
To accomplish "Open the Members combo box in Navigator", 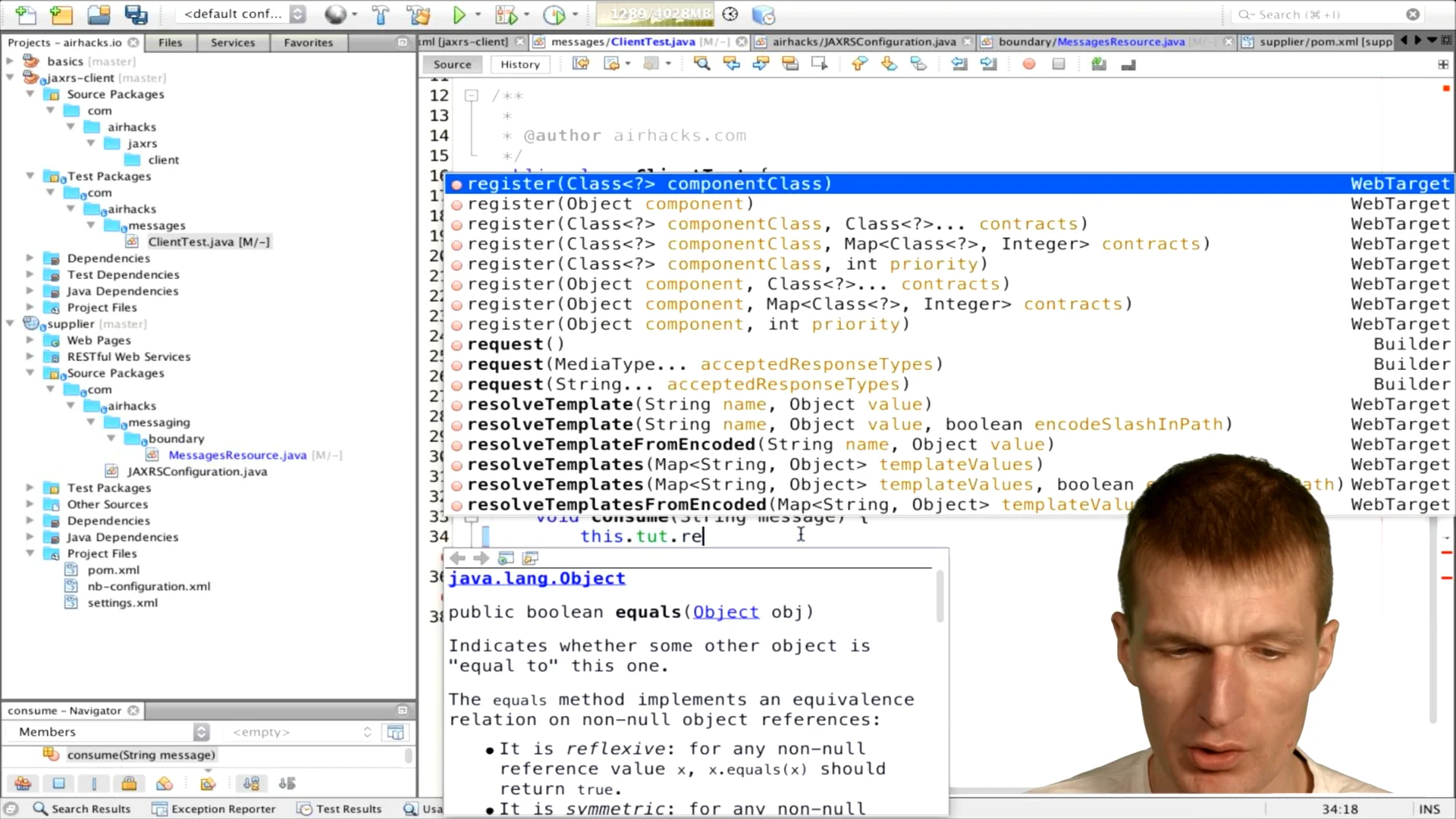I will [107, 732].
